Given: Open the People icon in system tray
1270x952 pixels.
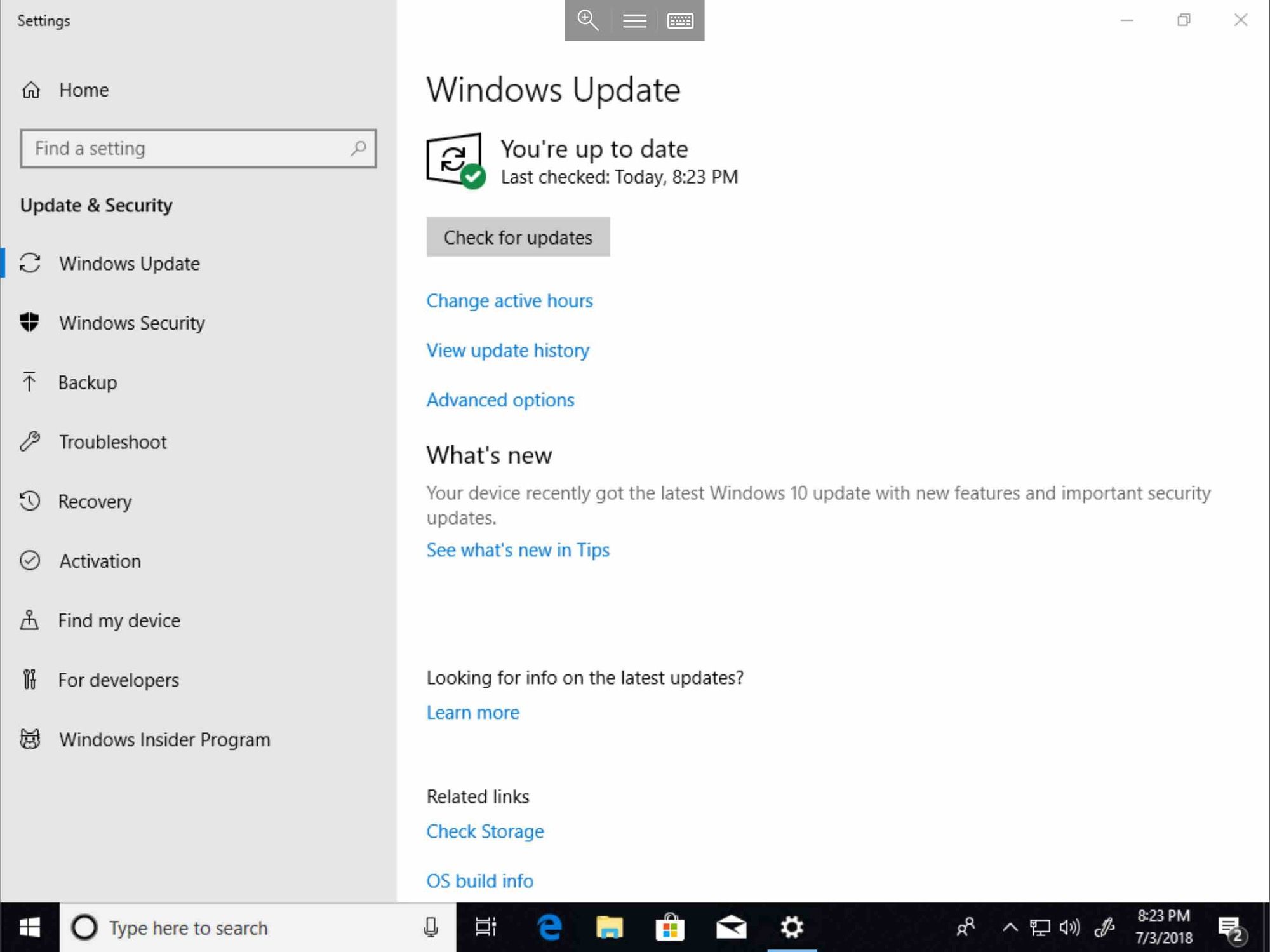Looking at the screenshot, I should pos(965,928).
